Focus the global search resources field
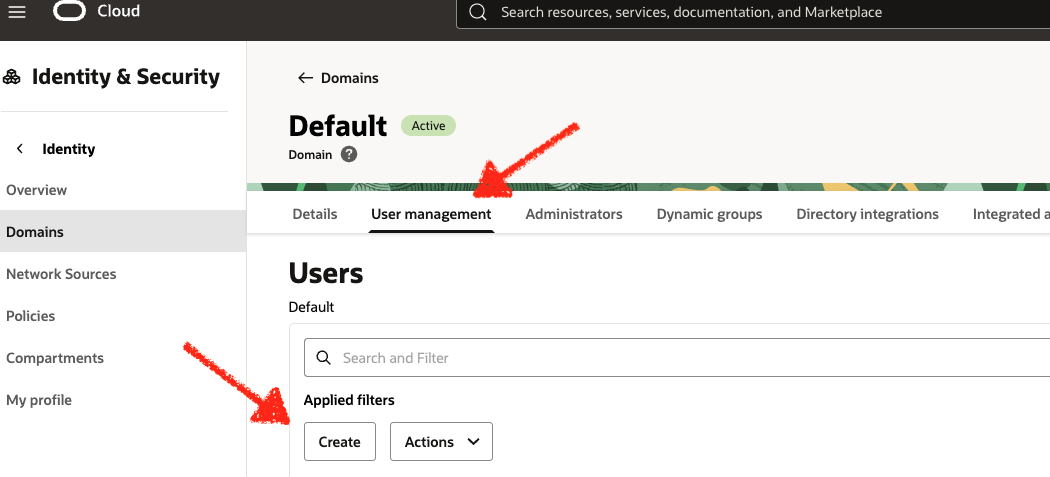Viewport: 1050px width, 477px height. 753,13
